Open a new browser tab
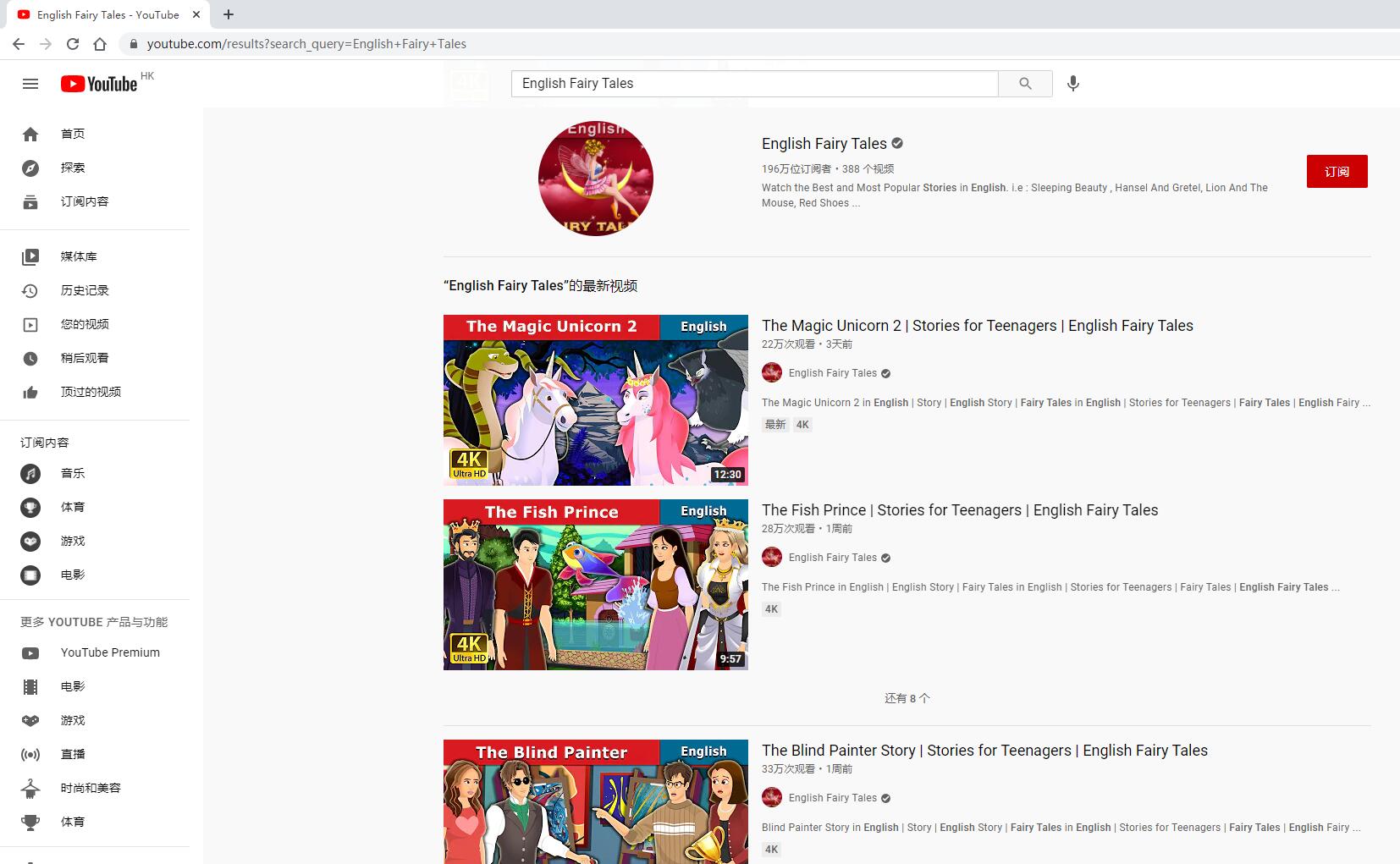The image size is (1400, 864). (229, 14)
